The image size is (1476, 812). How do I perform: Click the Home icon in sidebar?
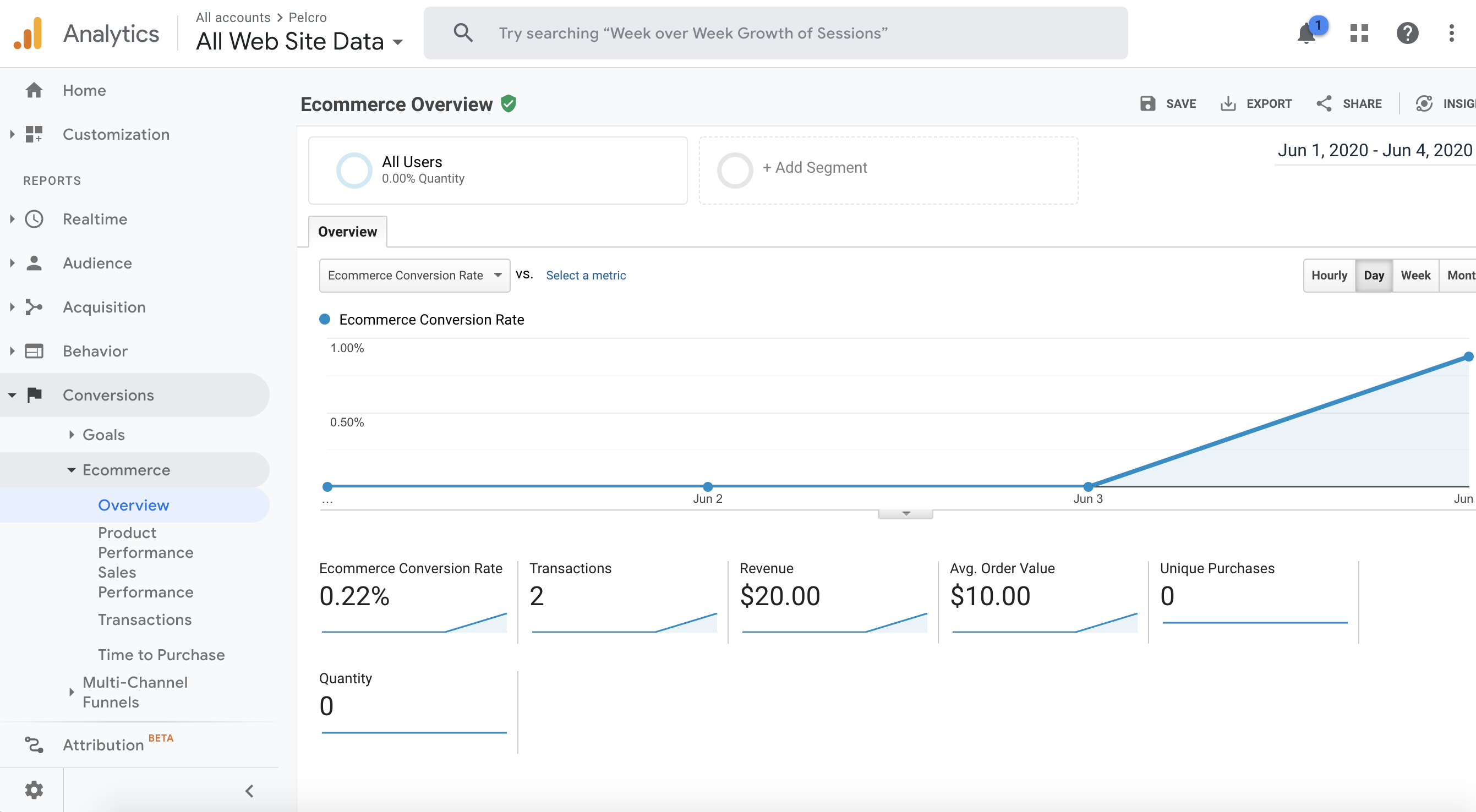(34, 90)
